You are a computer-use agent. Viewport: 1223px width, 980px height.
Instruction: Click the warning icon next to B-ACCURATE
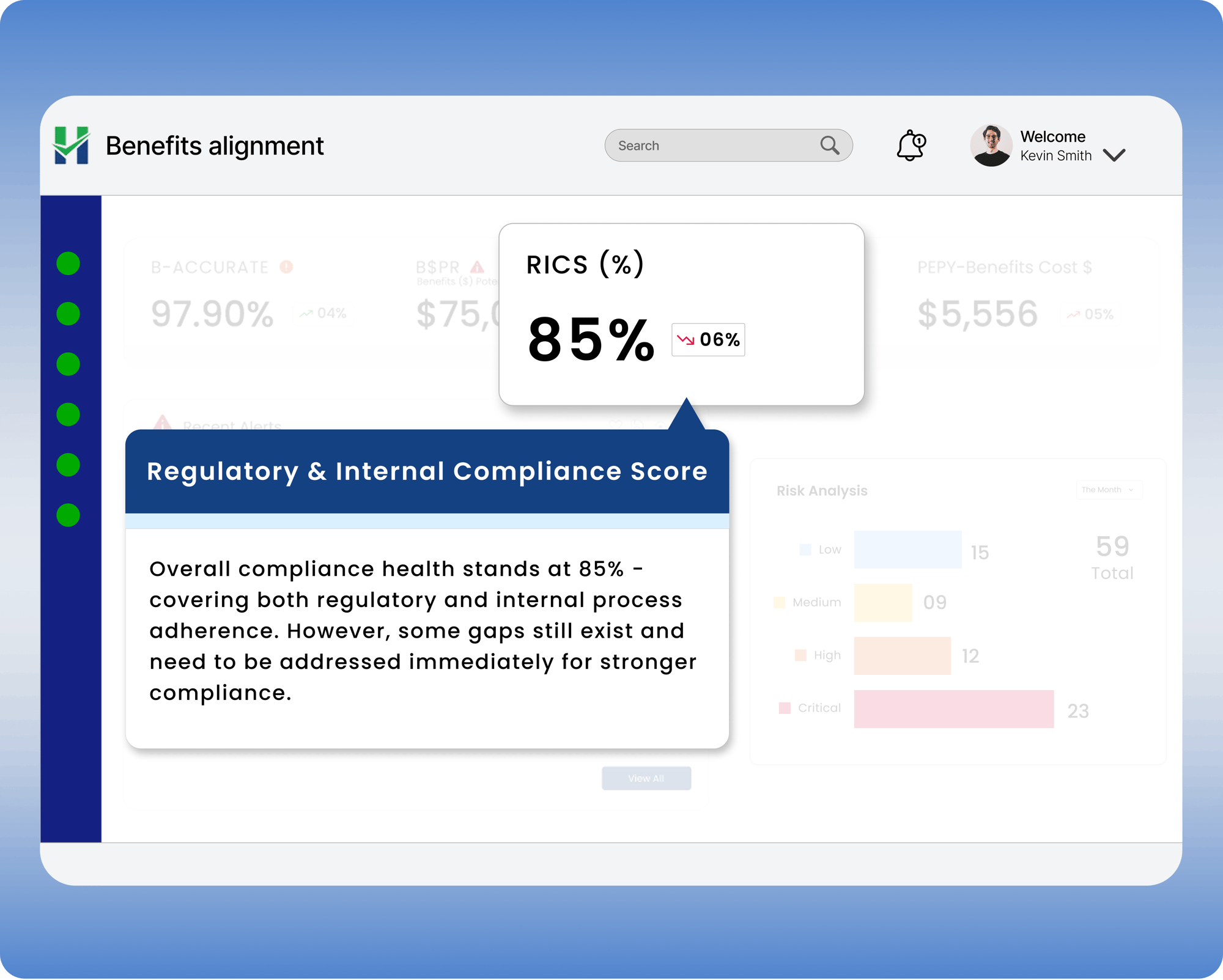286,267
